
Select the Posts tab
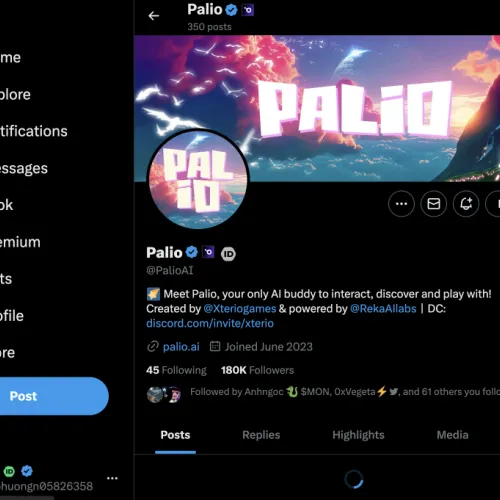tap(175, 435)
